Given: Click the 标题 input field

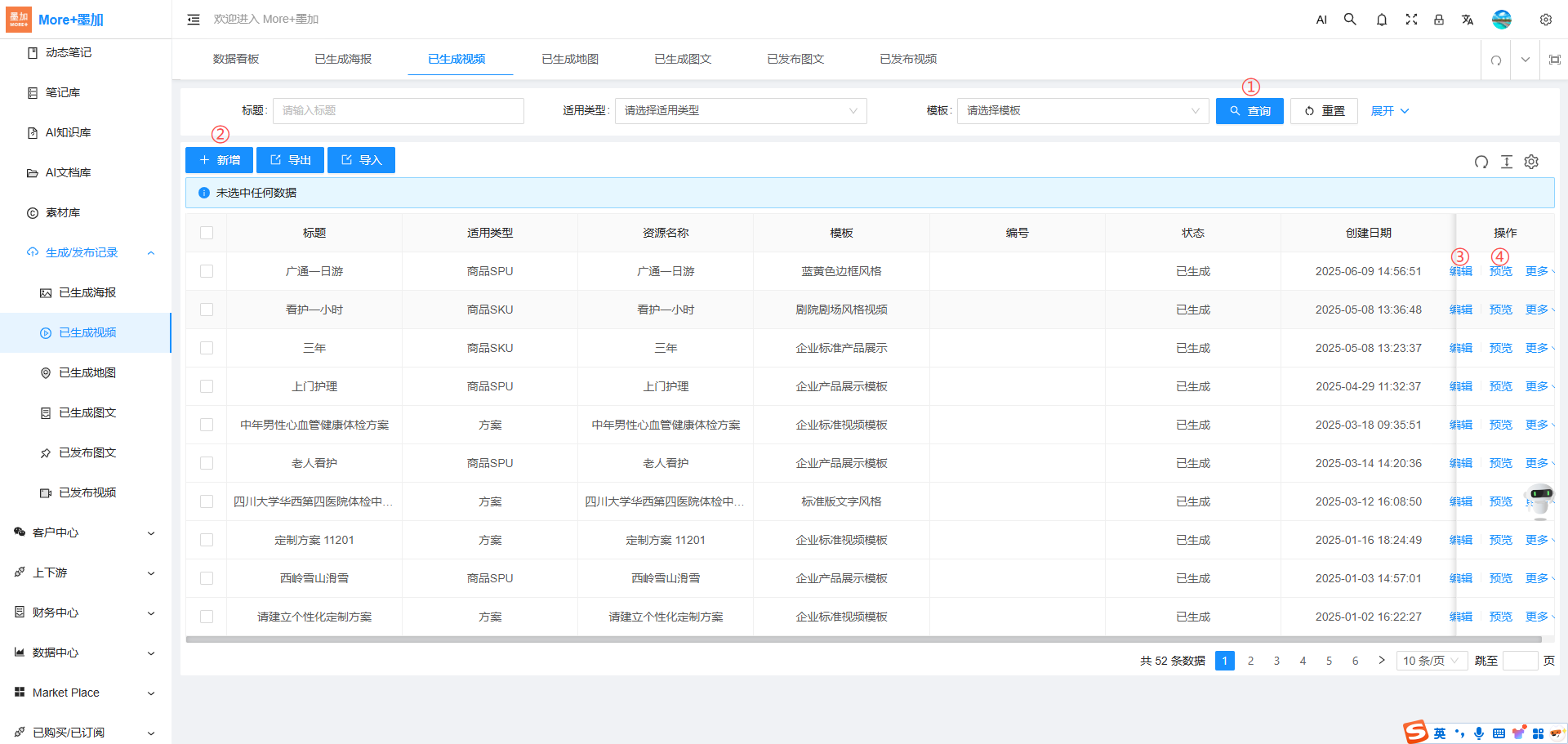Looking at the screenshot, I should click(x=398, y=111).
